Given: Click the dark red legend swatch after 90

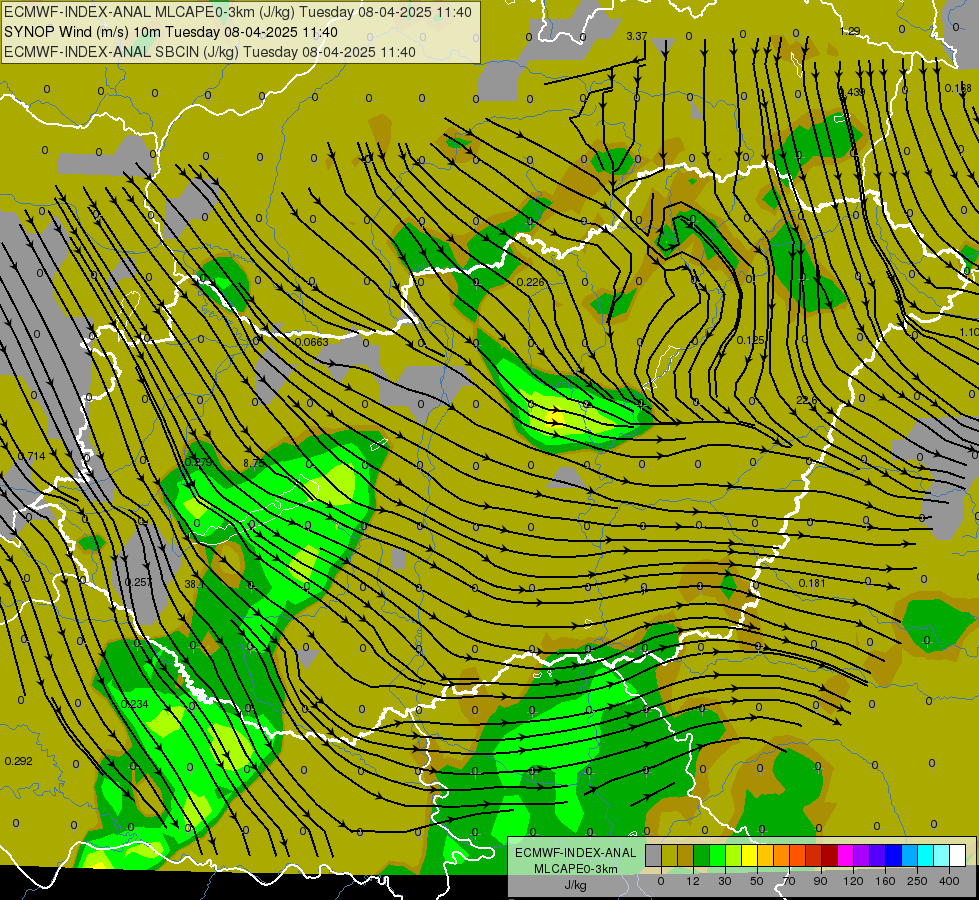Looking at the screenshot, I should pyautogui.click(x=830, y=855).
